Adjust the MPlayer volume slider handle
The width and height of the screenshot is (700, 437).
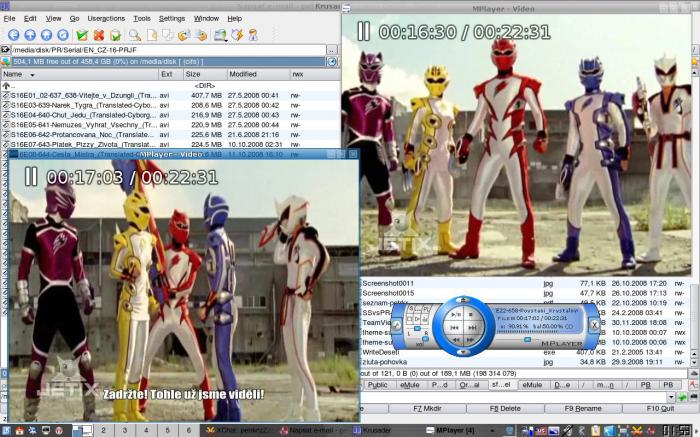425,339
